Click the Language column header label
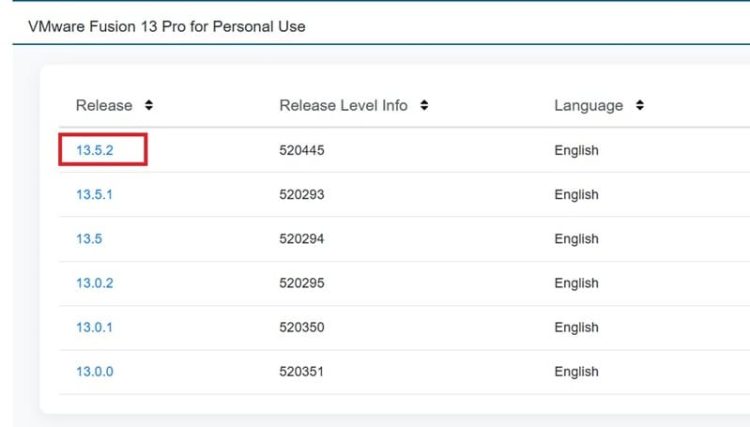The width and height of the screenshot is (750, 427). click(588, 105)
